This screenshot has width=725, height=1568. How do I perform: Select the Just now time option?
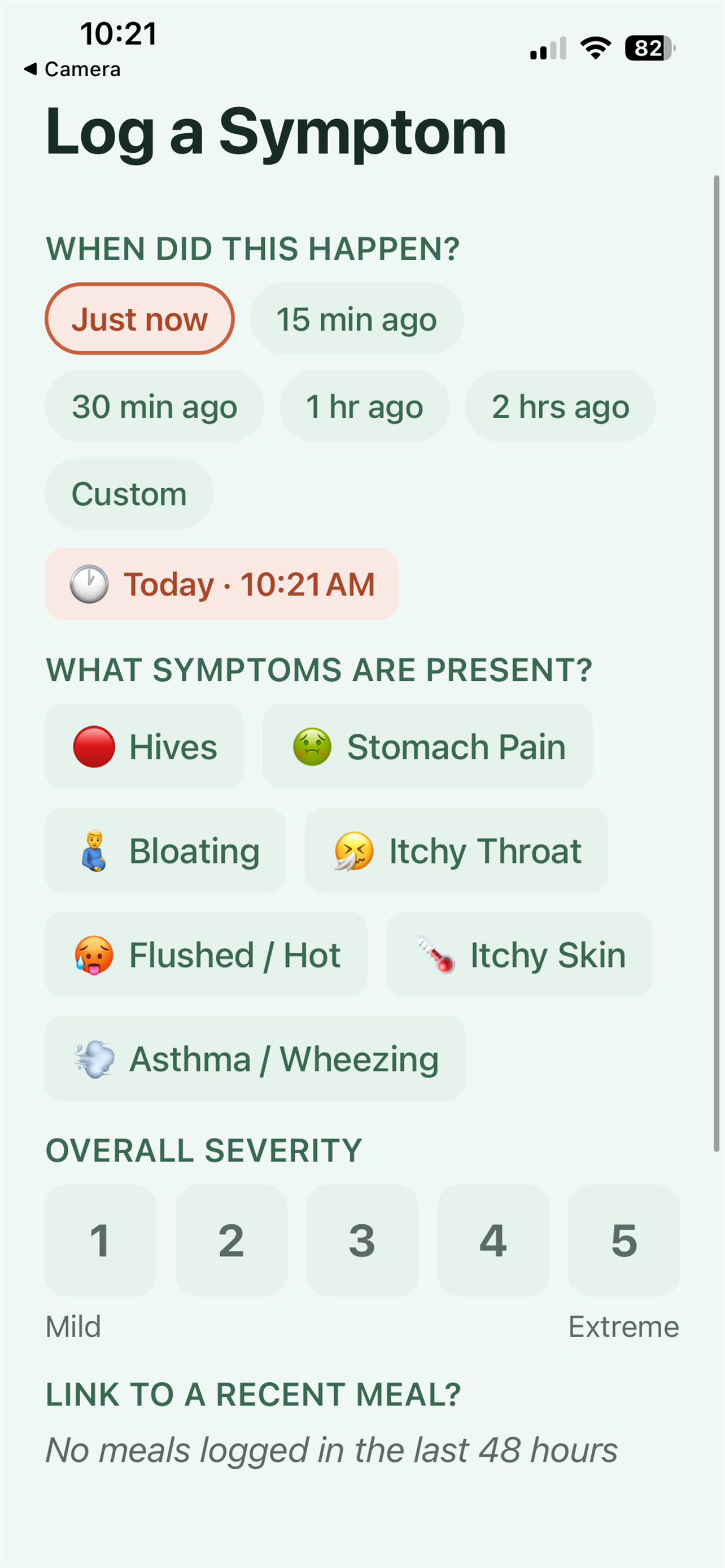pyautogui.click(x=139, y=319)
